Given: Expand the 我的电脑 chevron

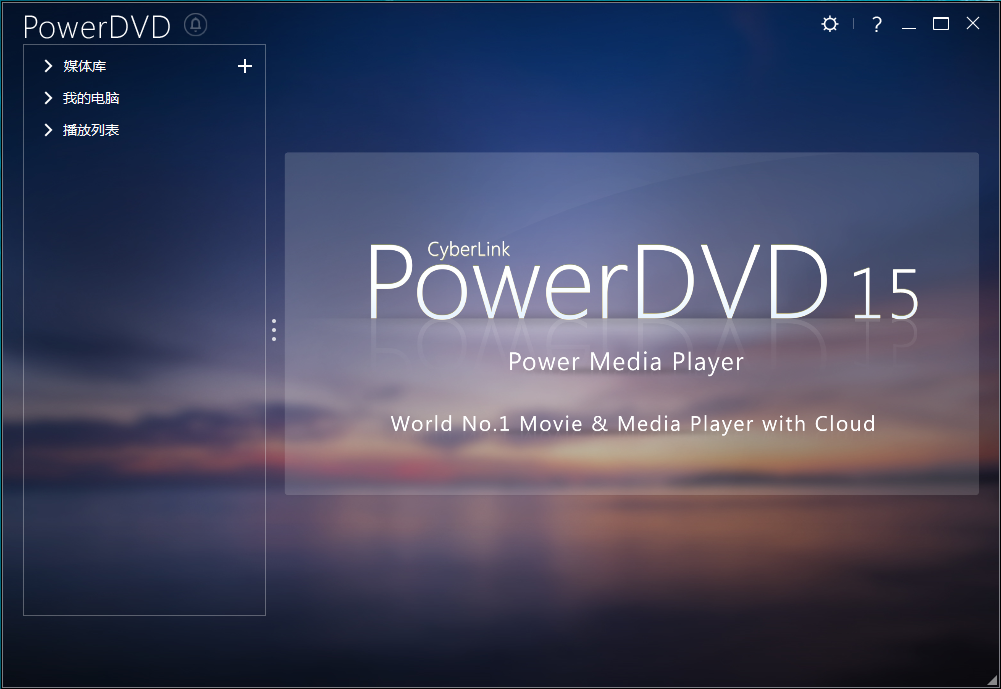Looking at the screenshot, I should click(x=48, y=98).
